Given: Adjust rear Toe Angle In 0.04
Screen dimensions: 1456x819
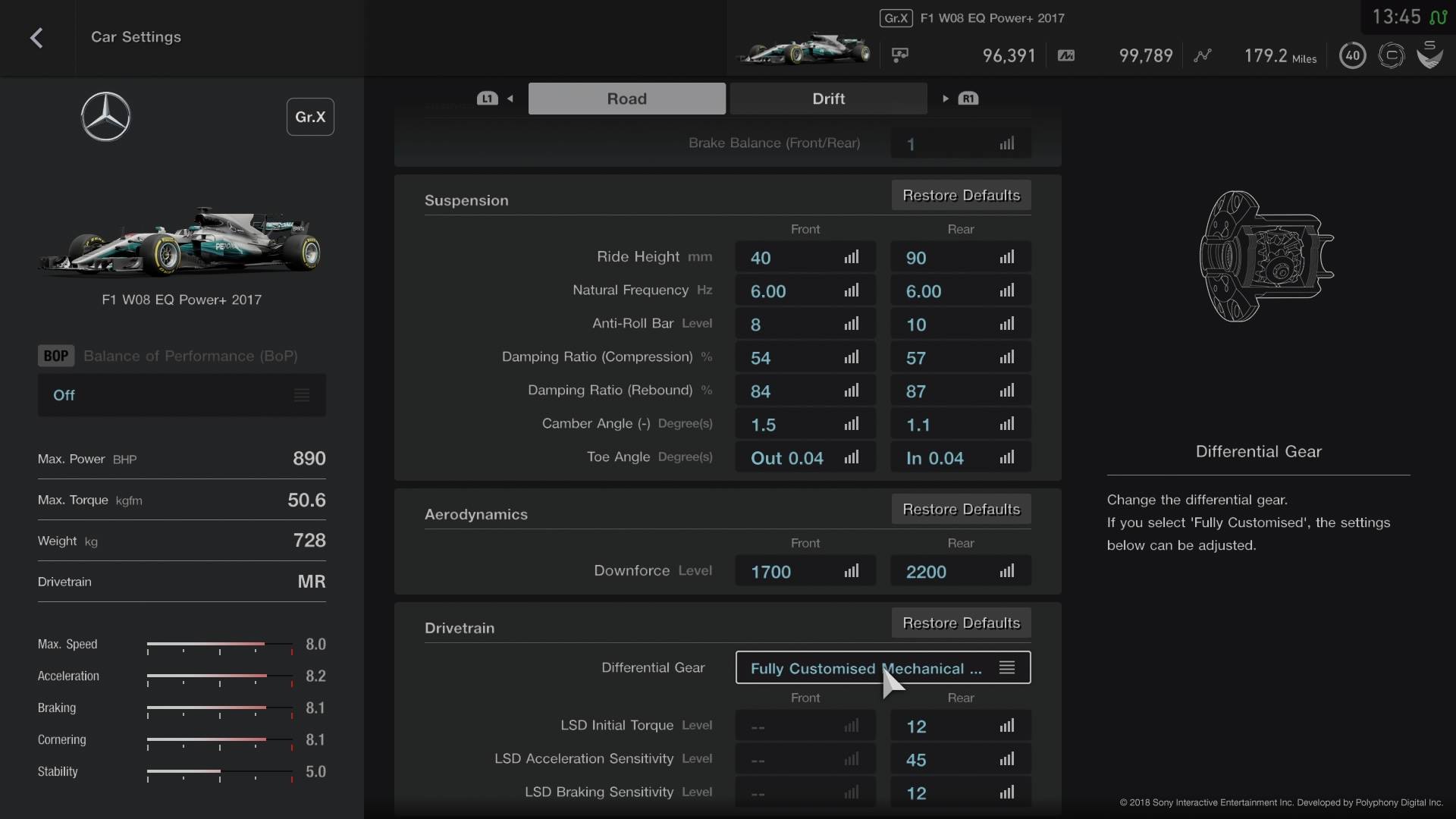Looking at the screenshot, I should (x=960, y=457).
